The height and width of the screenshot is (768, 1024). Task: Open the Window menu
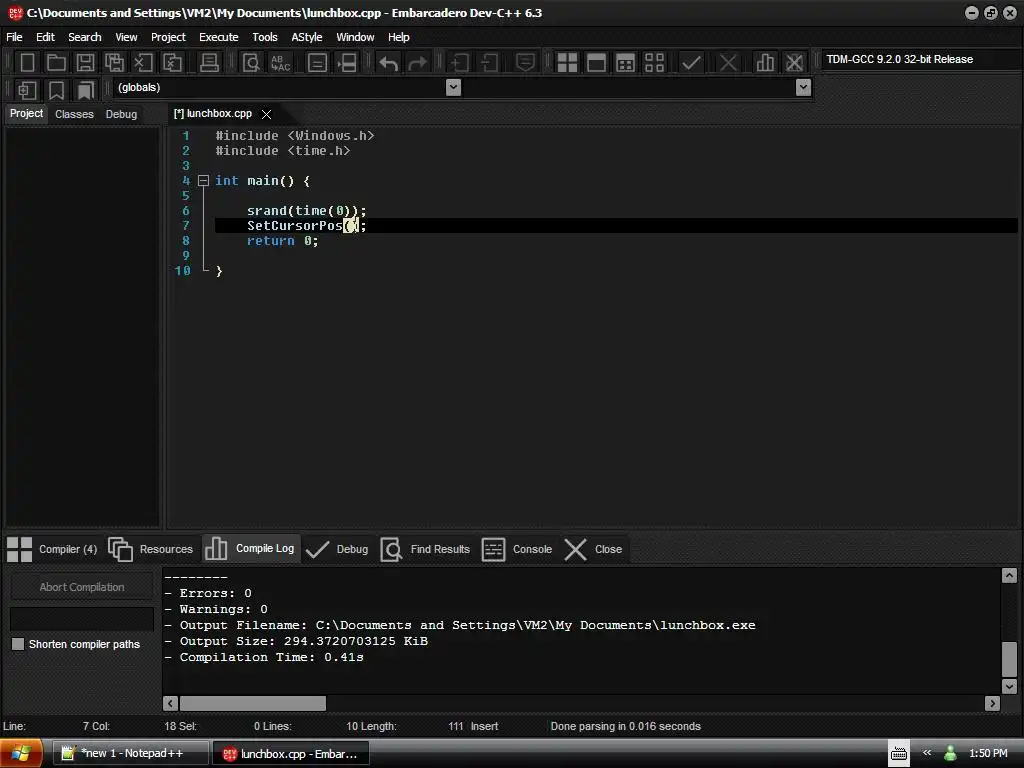[355, 37]
